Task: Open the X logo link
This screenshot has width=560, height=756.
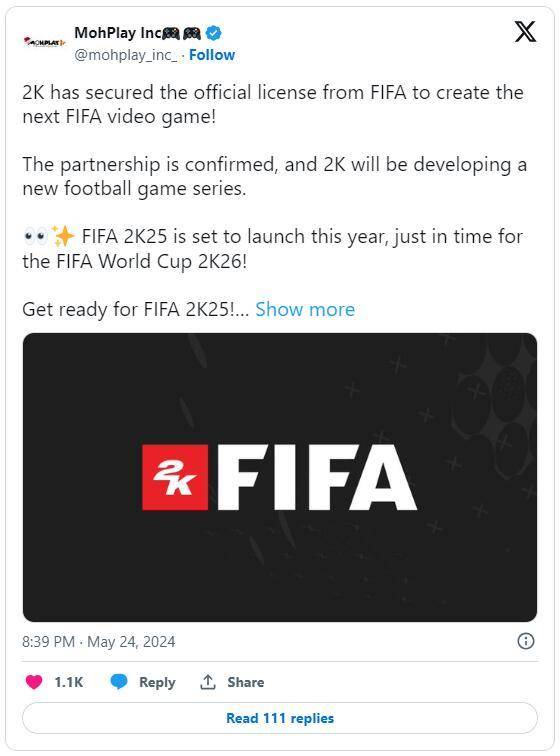Action: pyautogui.click(x=525, y=32)
